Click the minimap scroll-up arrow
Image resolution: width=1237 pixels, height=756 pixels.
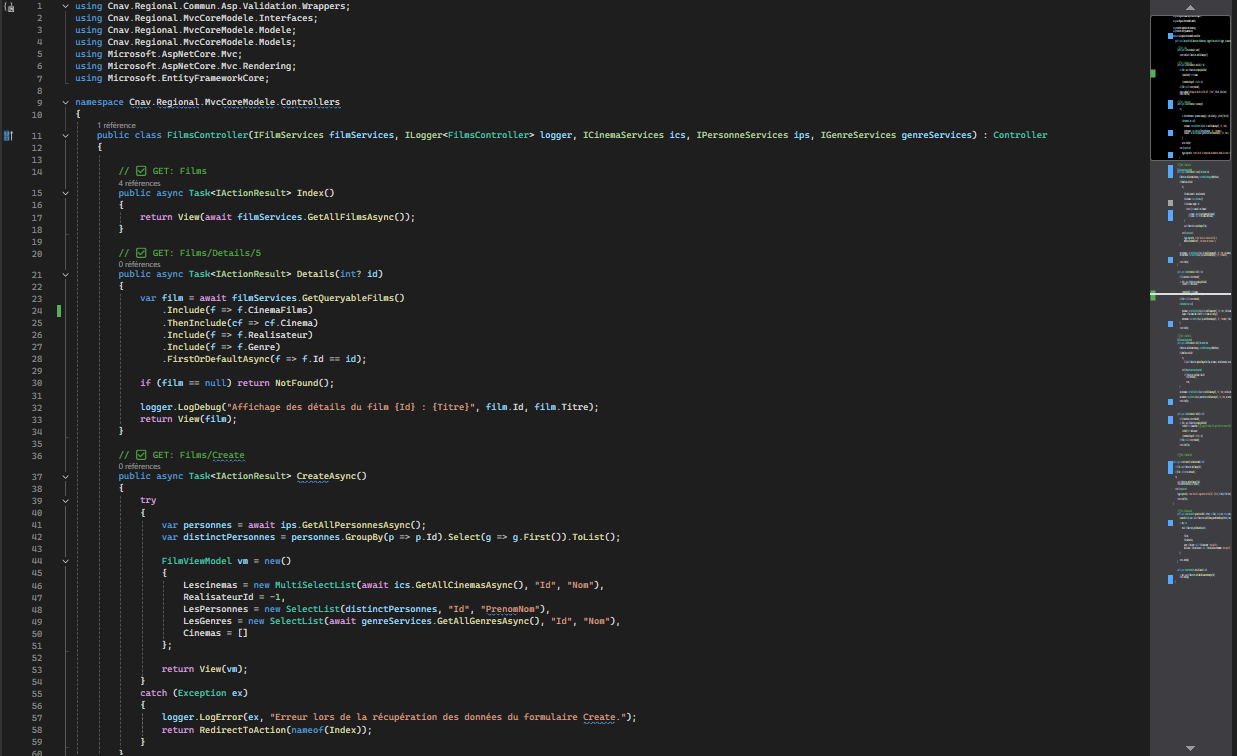click(1190, 8)
